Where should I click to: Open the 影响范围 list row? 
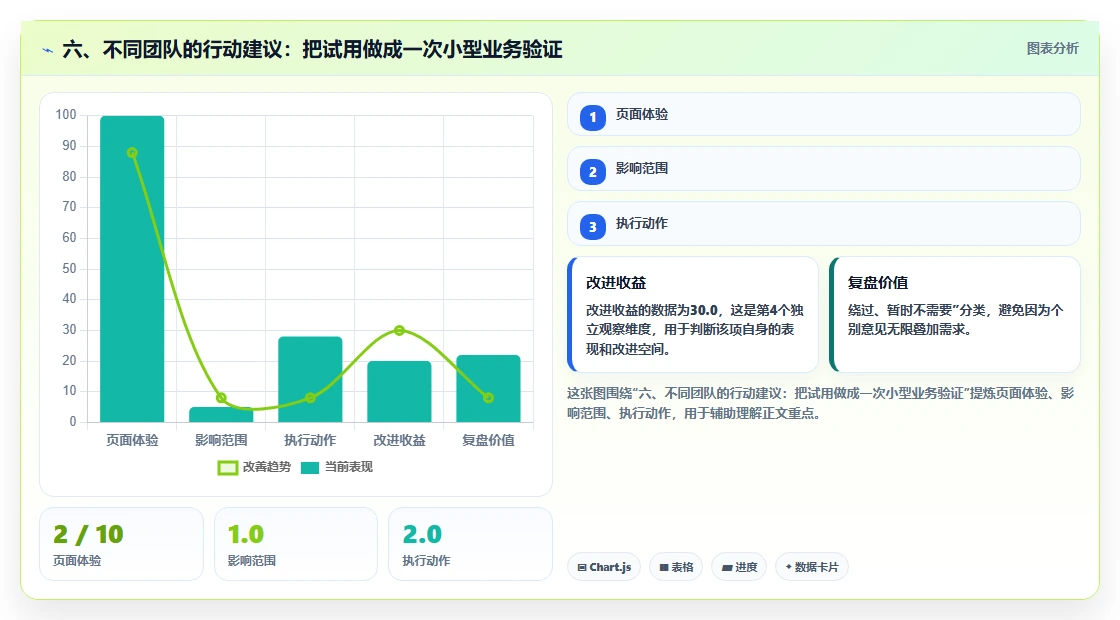click(824, 169)
